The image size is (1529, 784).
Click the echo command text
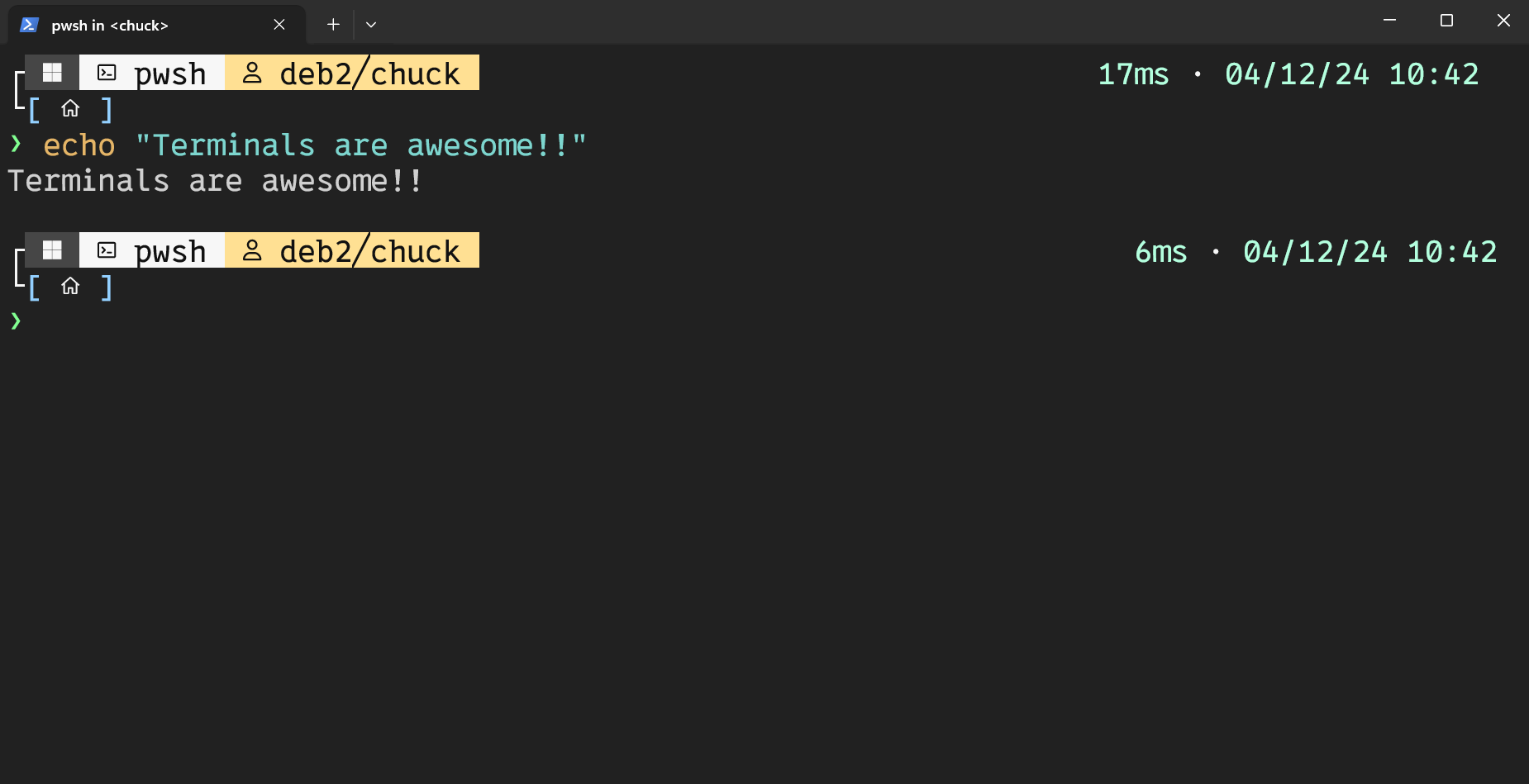tap(79, 145)
